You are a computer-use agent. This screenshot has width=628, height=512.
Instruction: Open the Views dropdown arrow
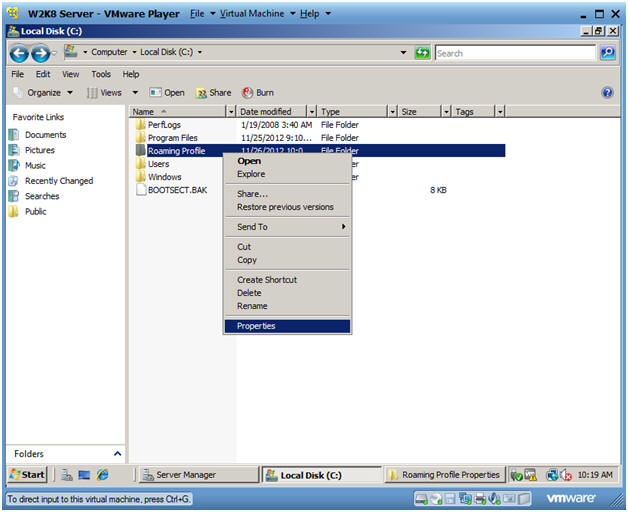point(135,93)
